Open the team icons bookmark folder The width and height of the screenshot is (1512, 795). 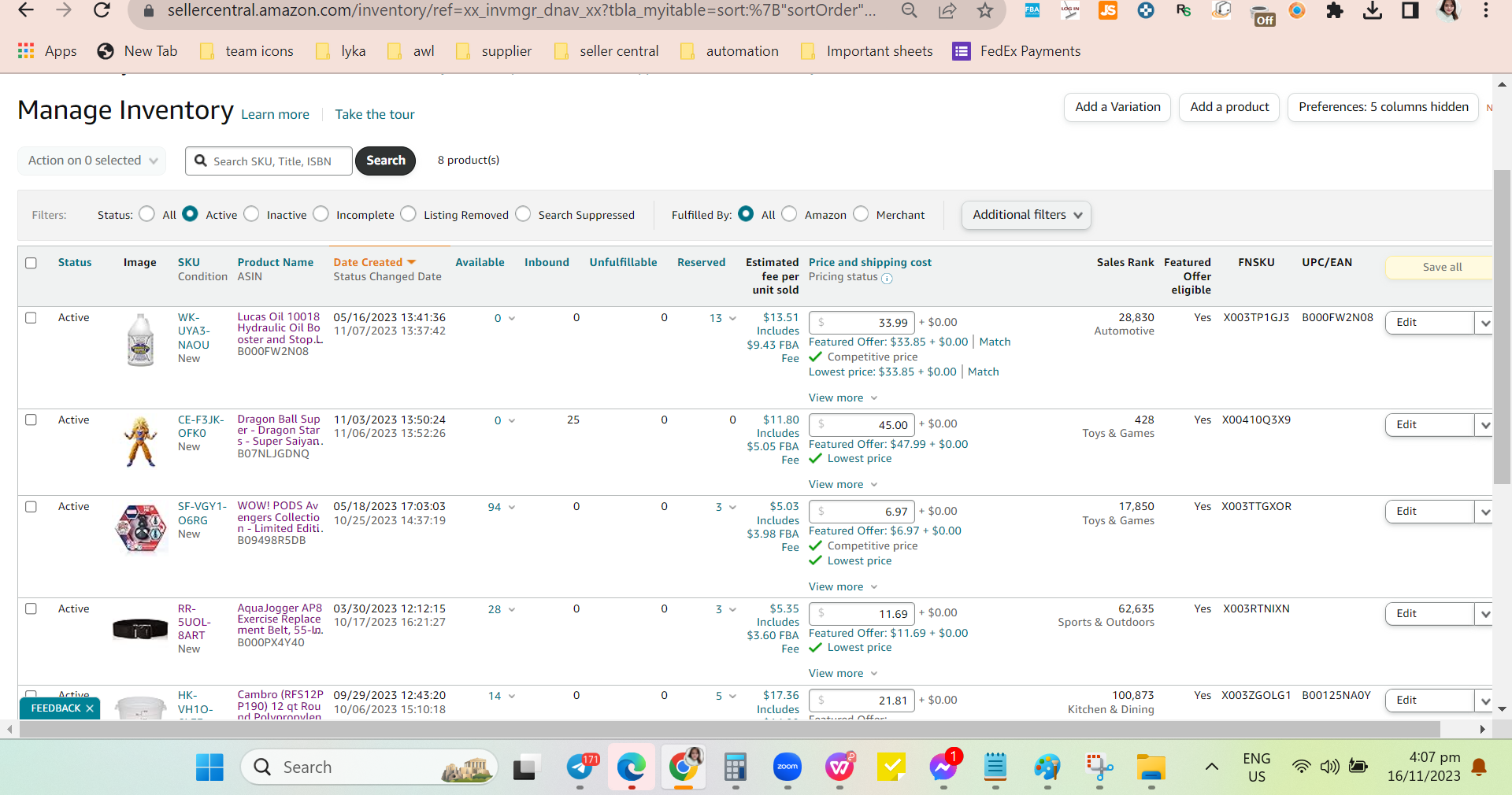247,51
